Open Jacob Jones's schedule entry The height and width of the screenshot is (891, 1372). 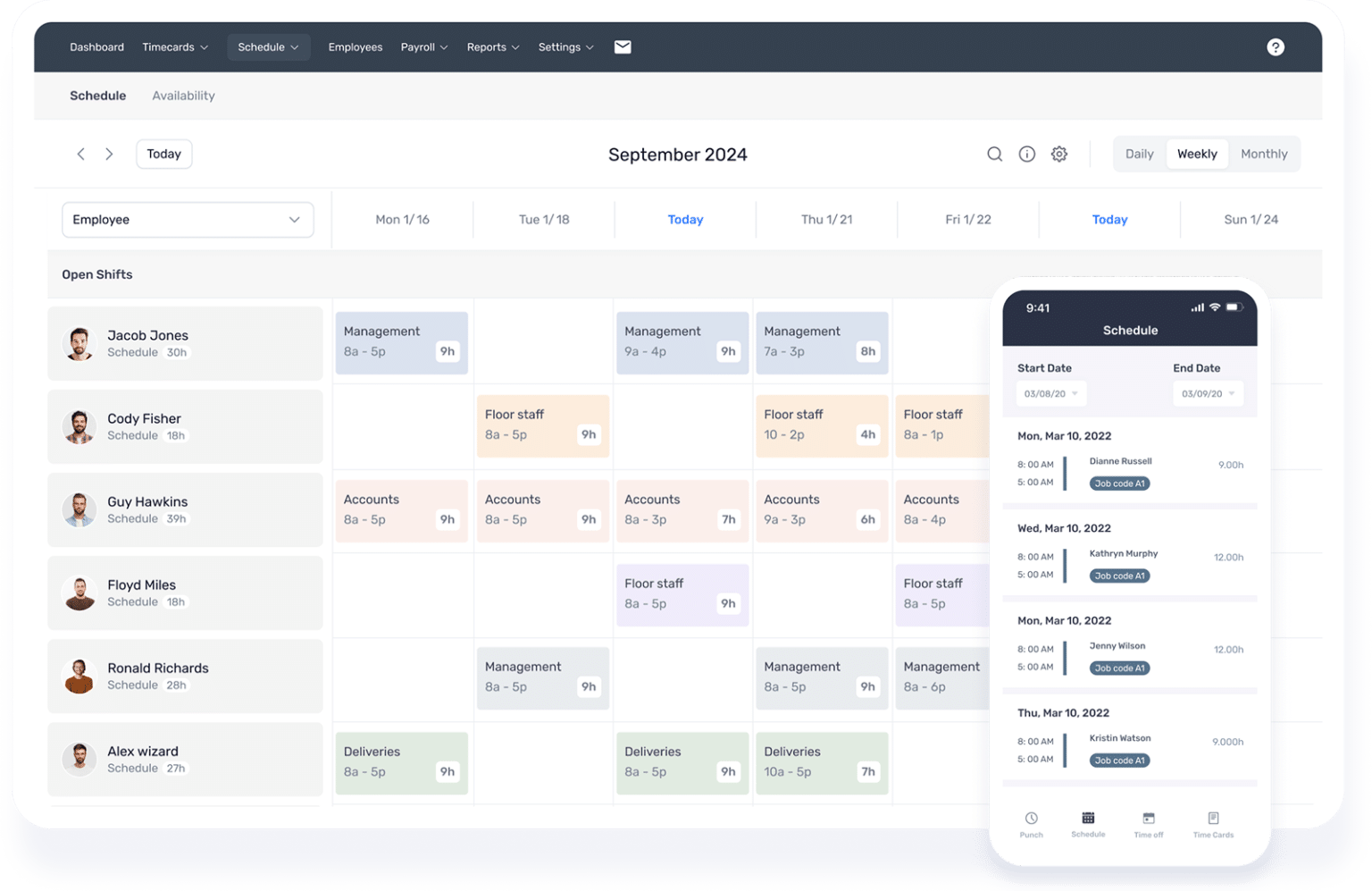click(185, 343)
